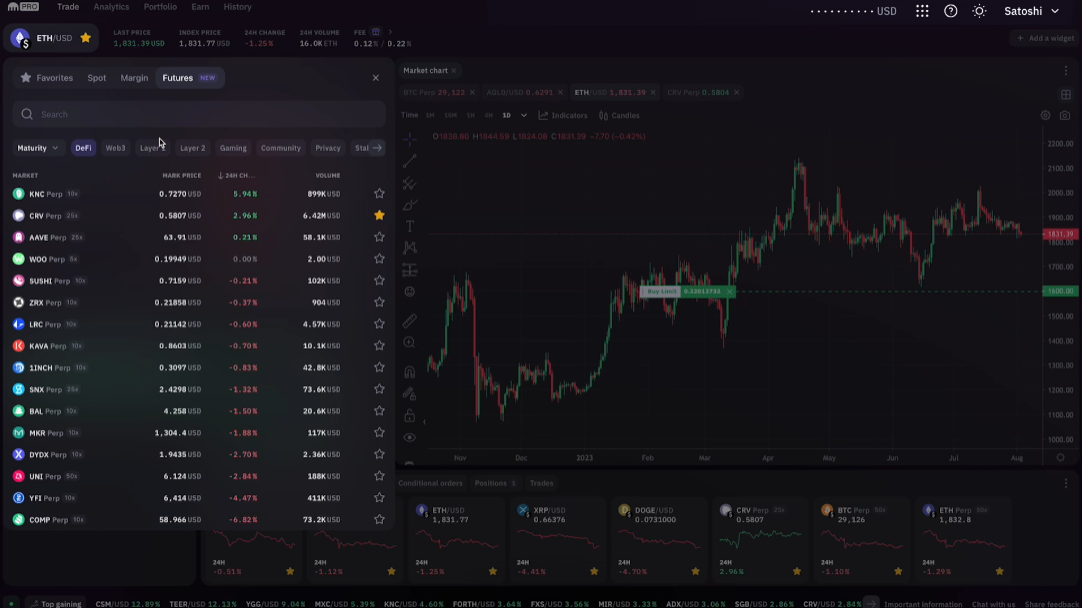This screenshot has height=608, width=1082.
Task: Select the Web3 category filter
Action: pos(115,148)
